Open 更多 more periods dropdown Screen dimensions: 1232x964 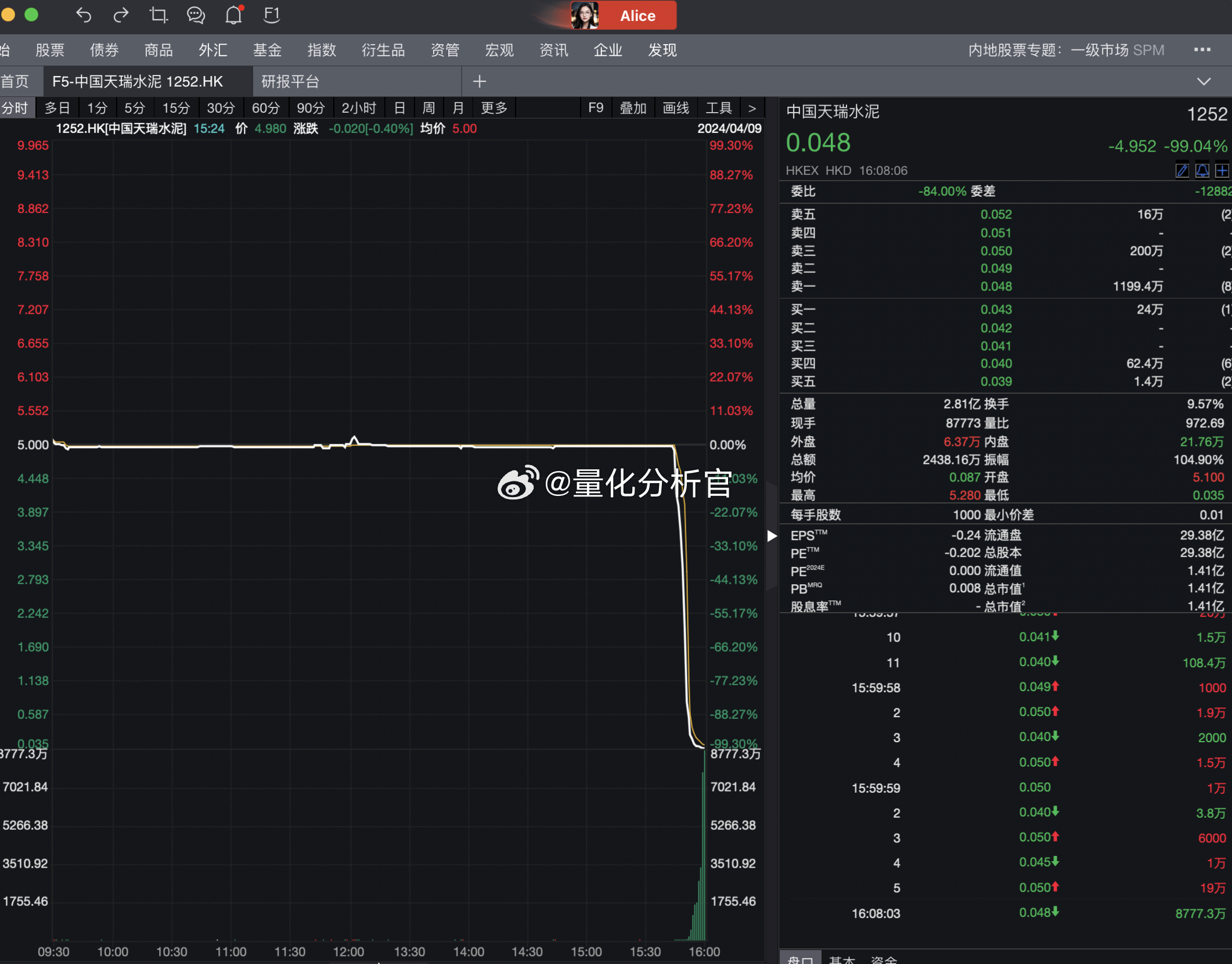(x=494, y=108)
